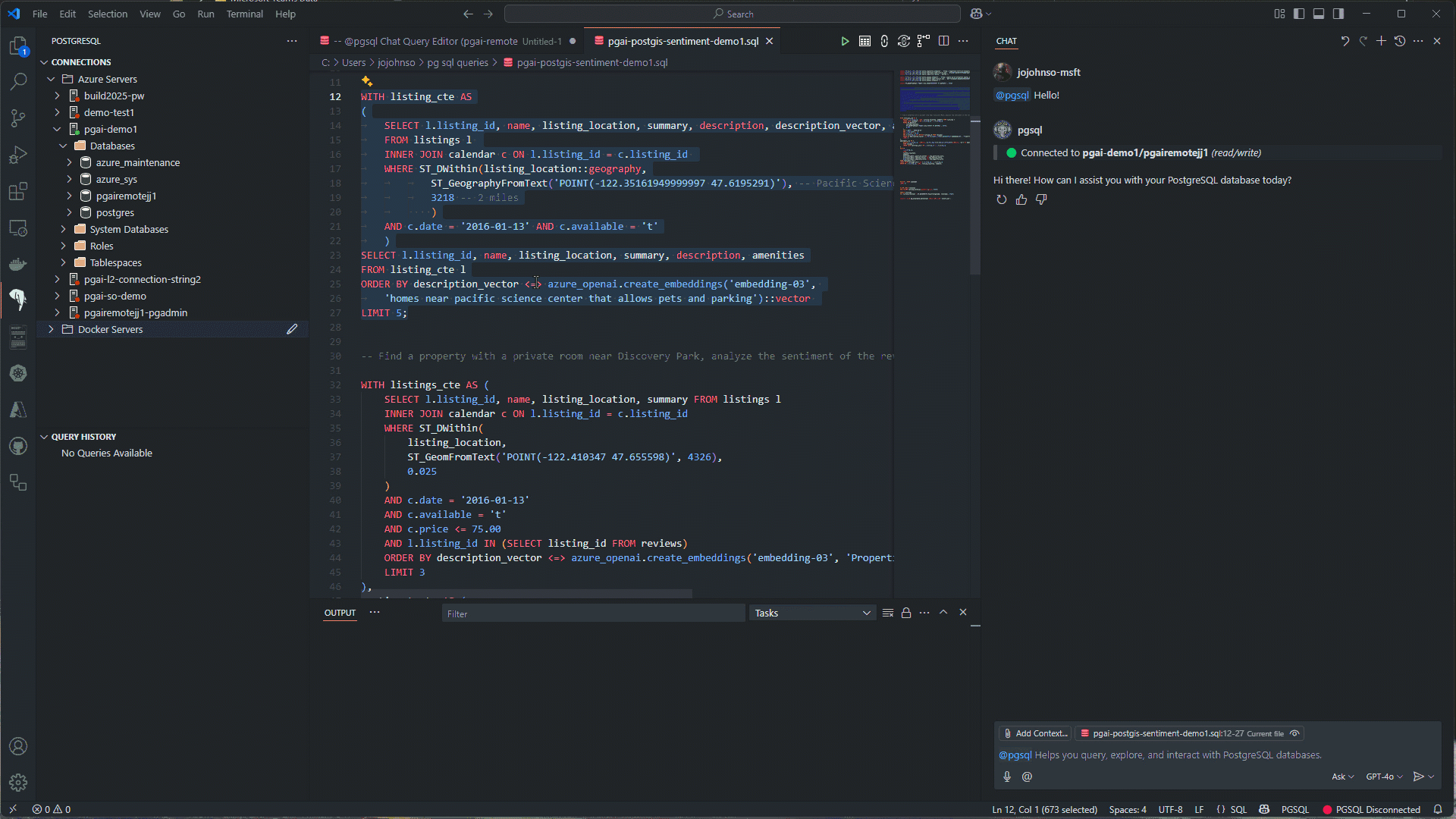This screenshot has width=1456, height=819.
Task: Open the Extensions view icon
Action: click(x=18, y=191)
